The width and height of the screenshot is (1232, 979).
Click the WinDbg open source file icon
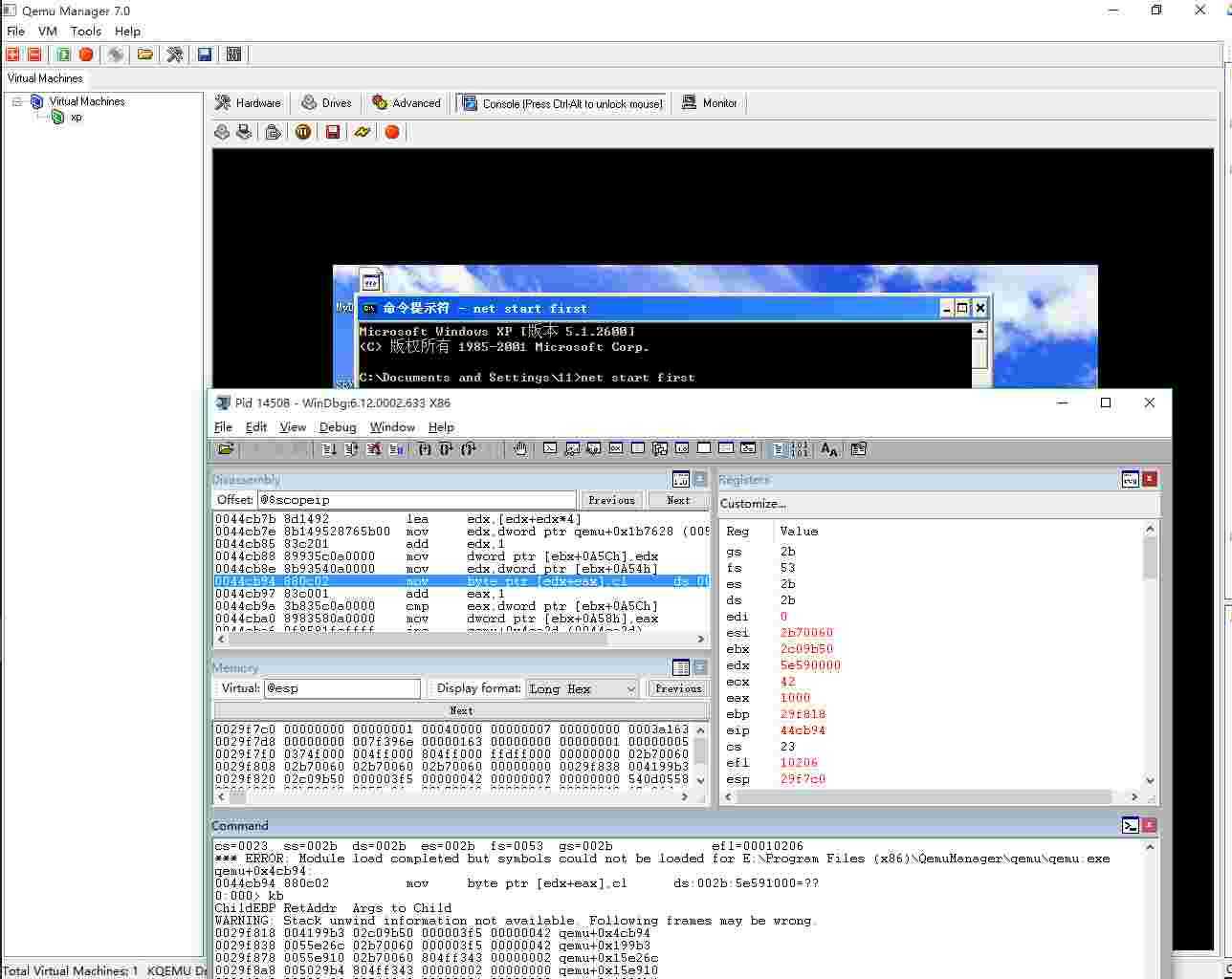tap(226, 448)
